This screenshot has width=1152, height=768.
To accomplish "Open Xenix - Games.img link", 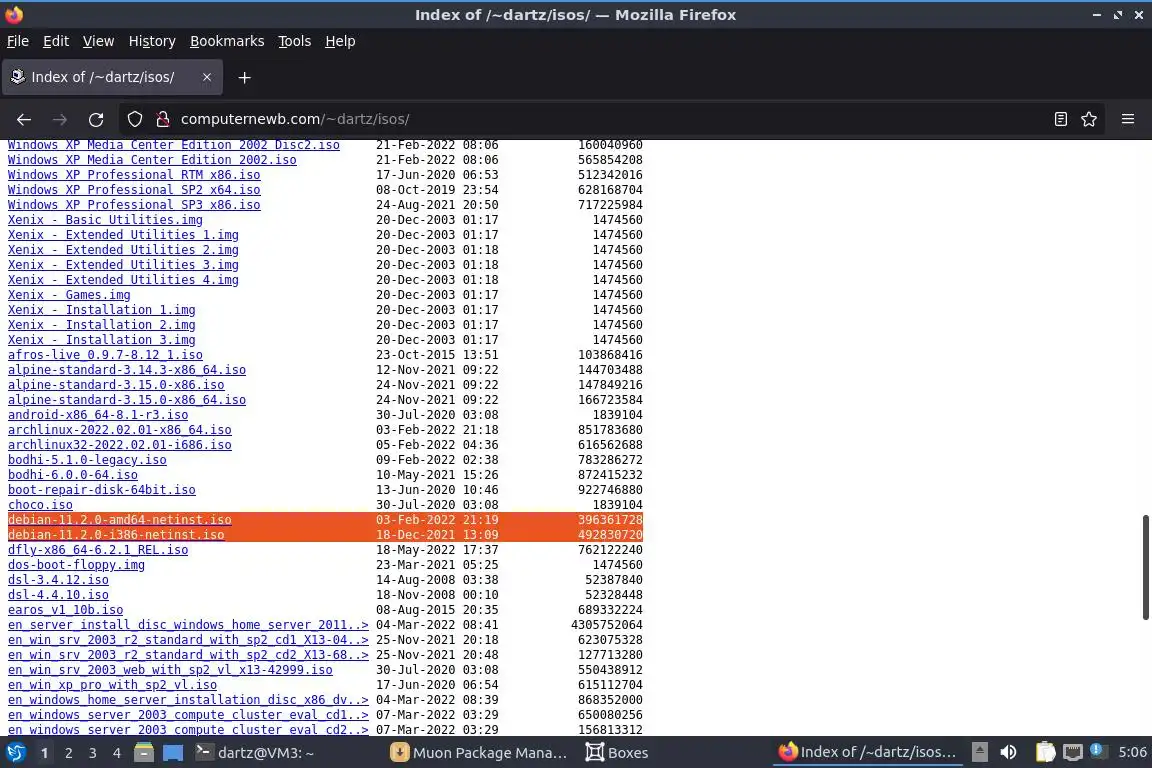I will tap(69, 295).
